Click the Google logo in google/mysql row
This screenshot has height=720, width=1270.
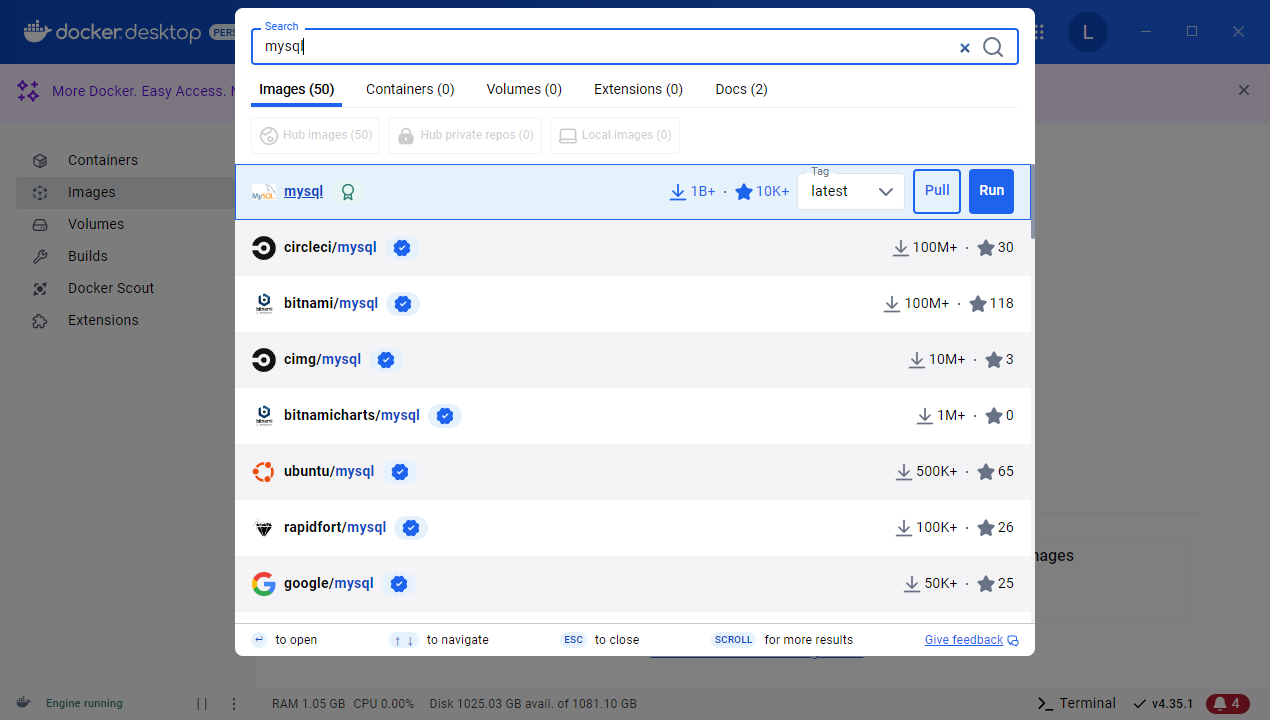[264, 584]
